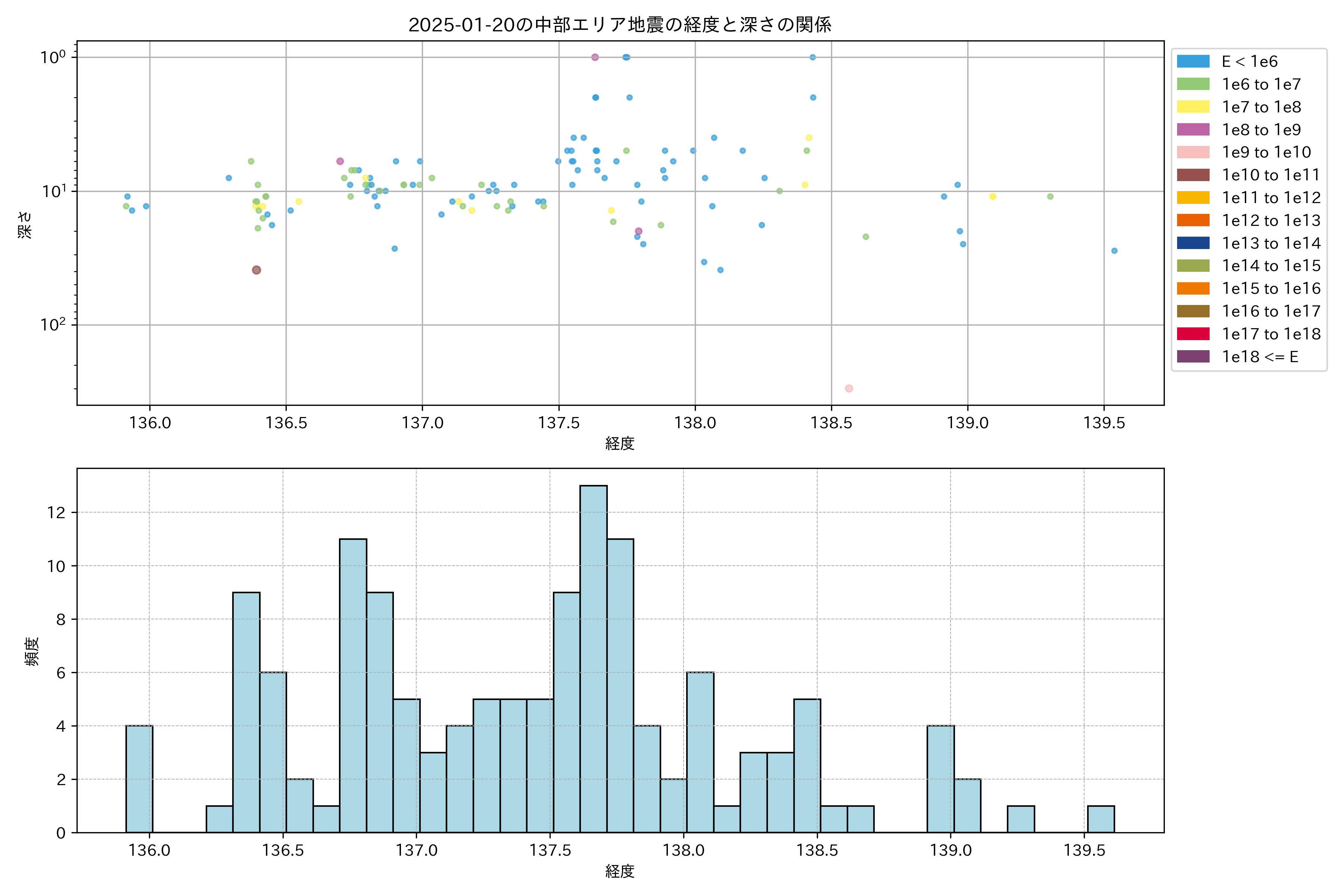Click the chart title text at top
The width and height of the screenshot is (1344, 896).
point(619,25)
